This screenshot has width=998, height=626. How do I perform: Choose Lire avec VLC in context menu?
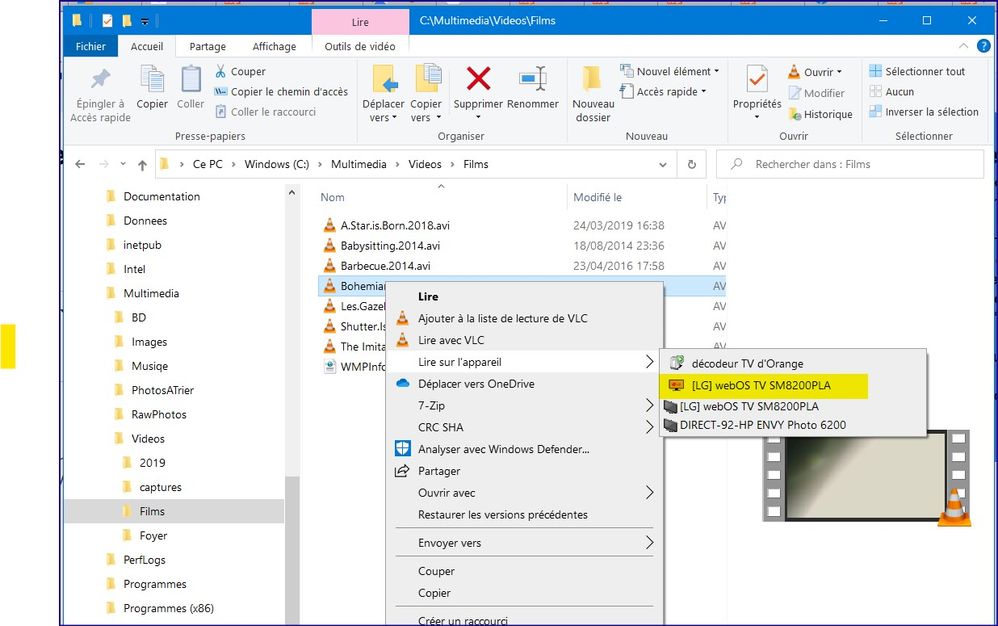pyautogui.click(x=451, y=340)
